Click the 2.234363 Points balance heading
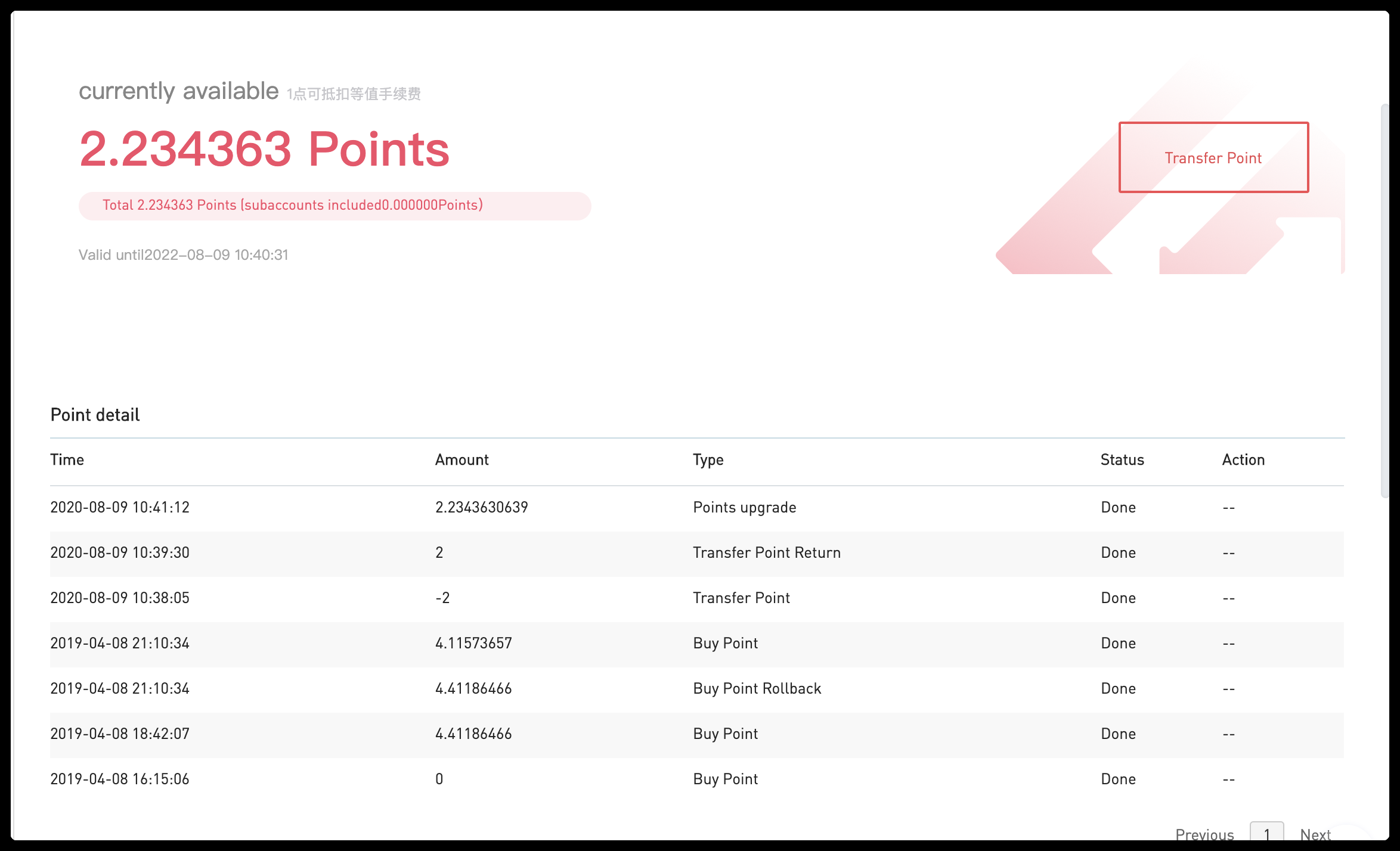1400x851 pixels. pos(264,149)
